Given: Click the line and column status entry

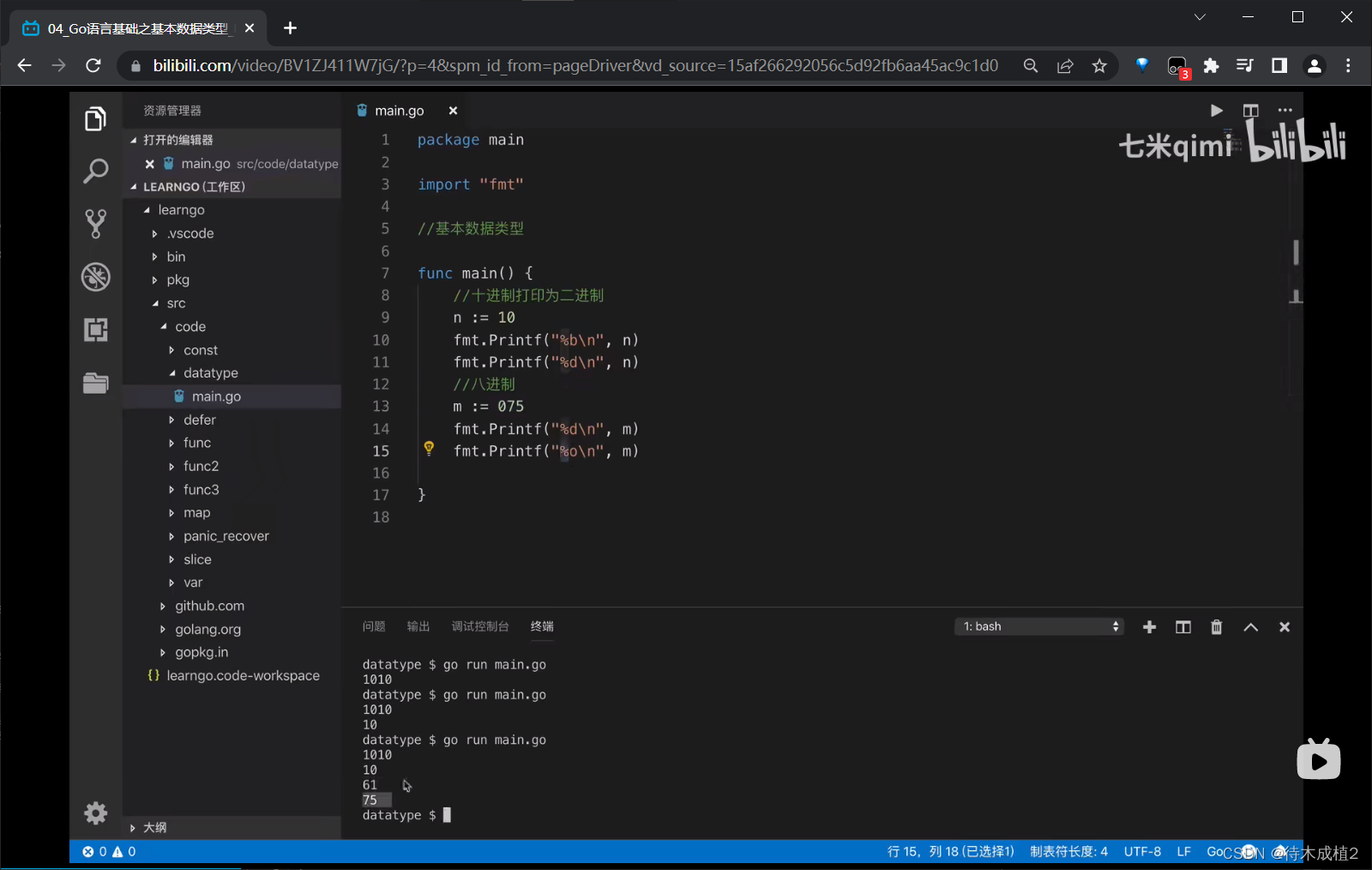Looking at the screenshot, I should [x=950, y=851].
